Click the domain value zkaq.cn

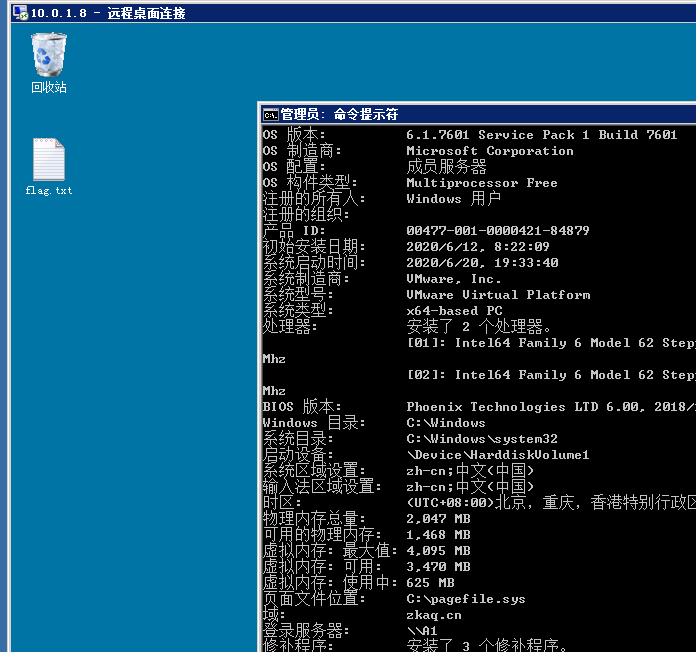pyautogui.click(x=434, y=615)
